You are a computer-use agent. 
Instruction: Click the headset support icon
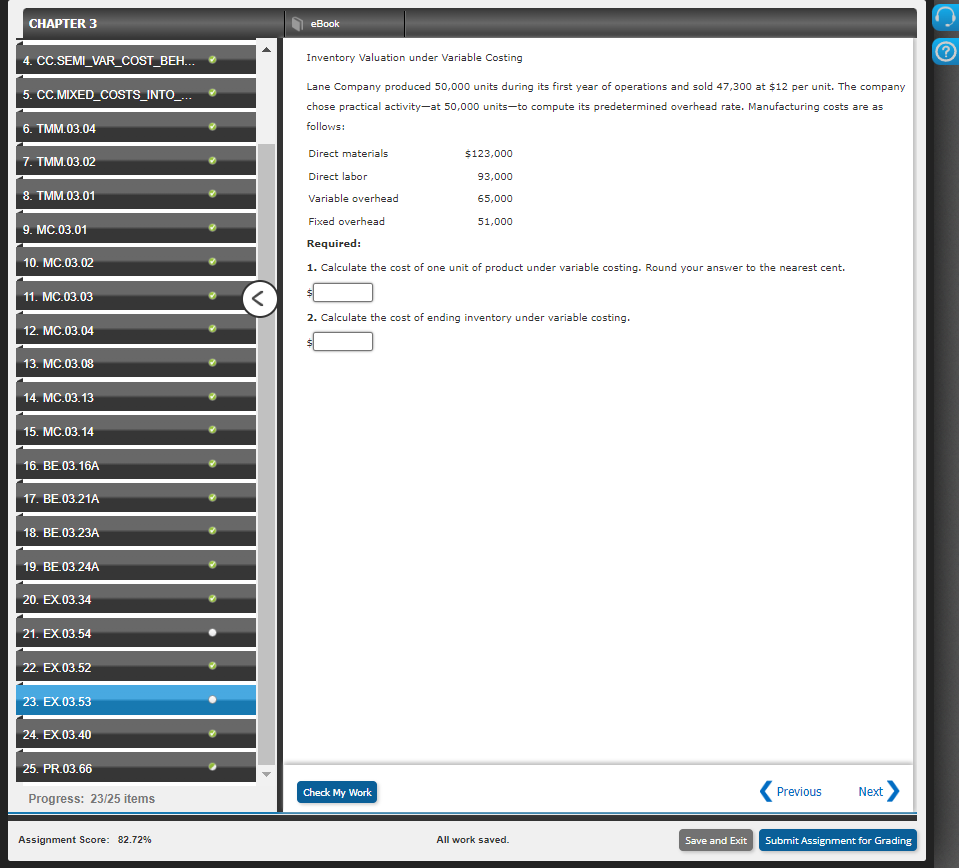pyautogui.click(x=944, y=16)
